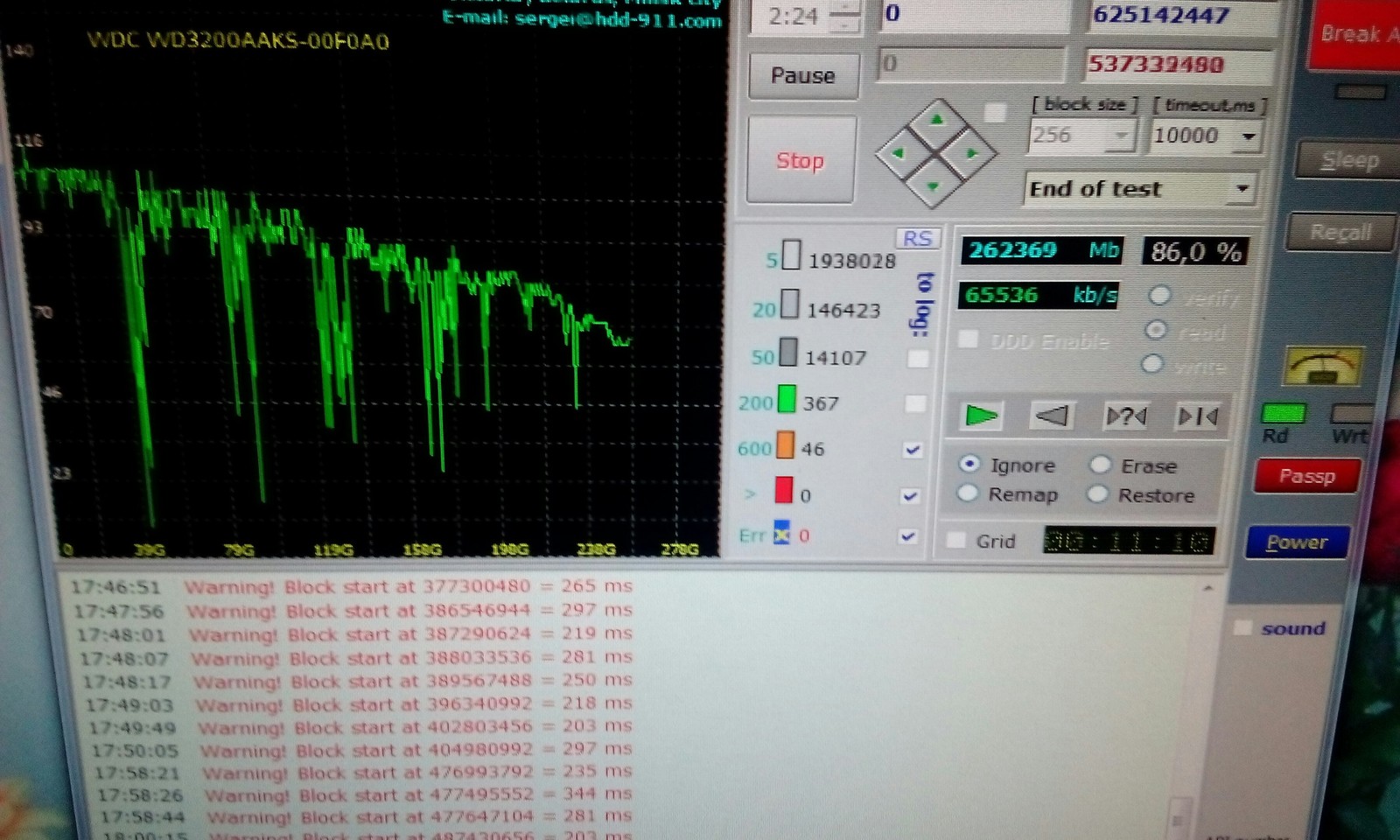Click log entry for block 404980992
Viewport: 1400px width, 840px height.
pos(362,750)
